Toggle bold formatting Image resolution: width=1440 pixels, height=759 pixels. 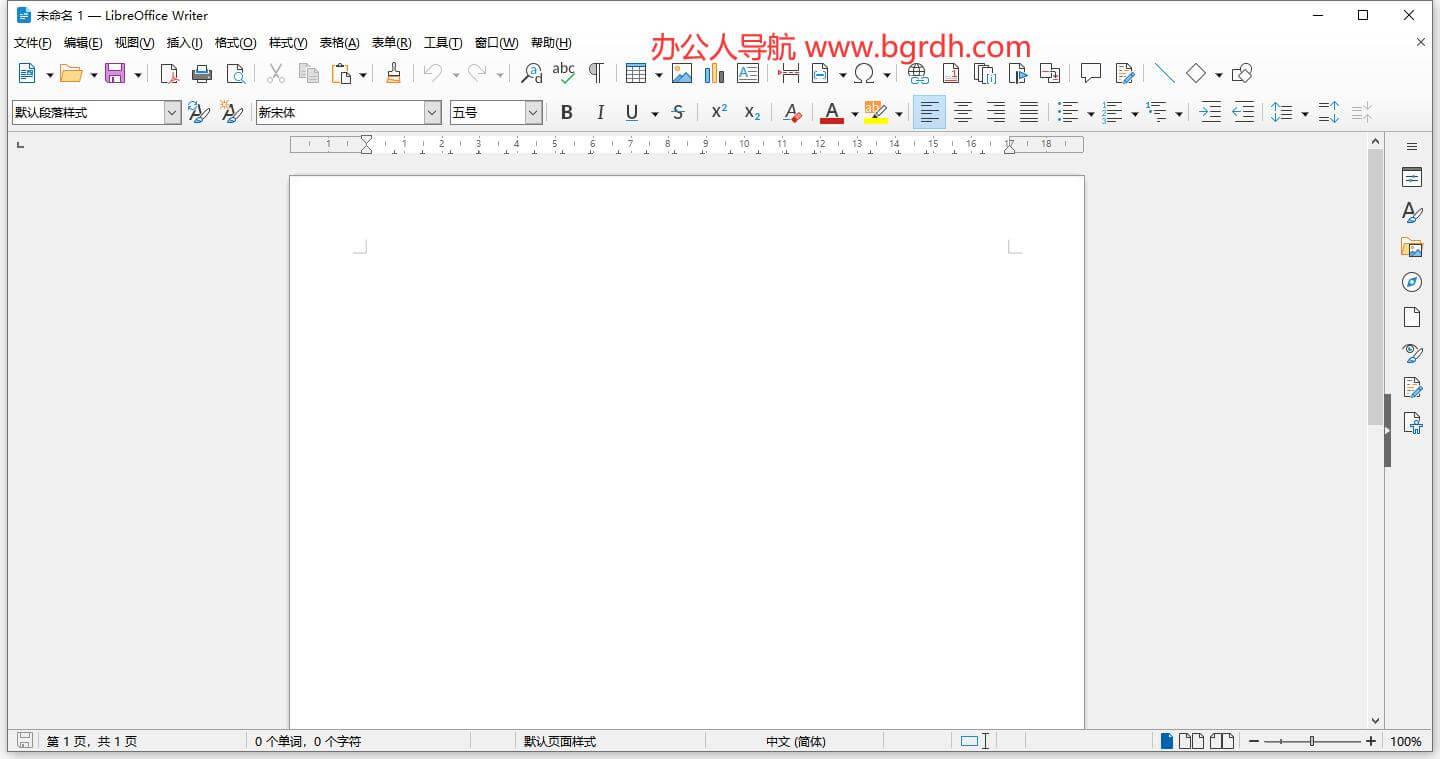(x=567, y=112)
